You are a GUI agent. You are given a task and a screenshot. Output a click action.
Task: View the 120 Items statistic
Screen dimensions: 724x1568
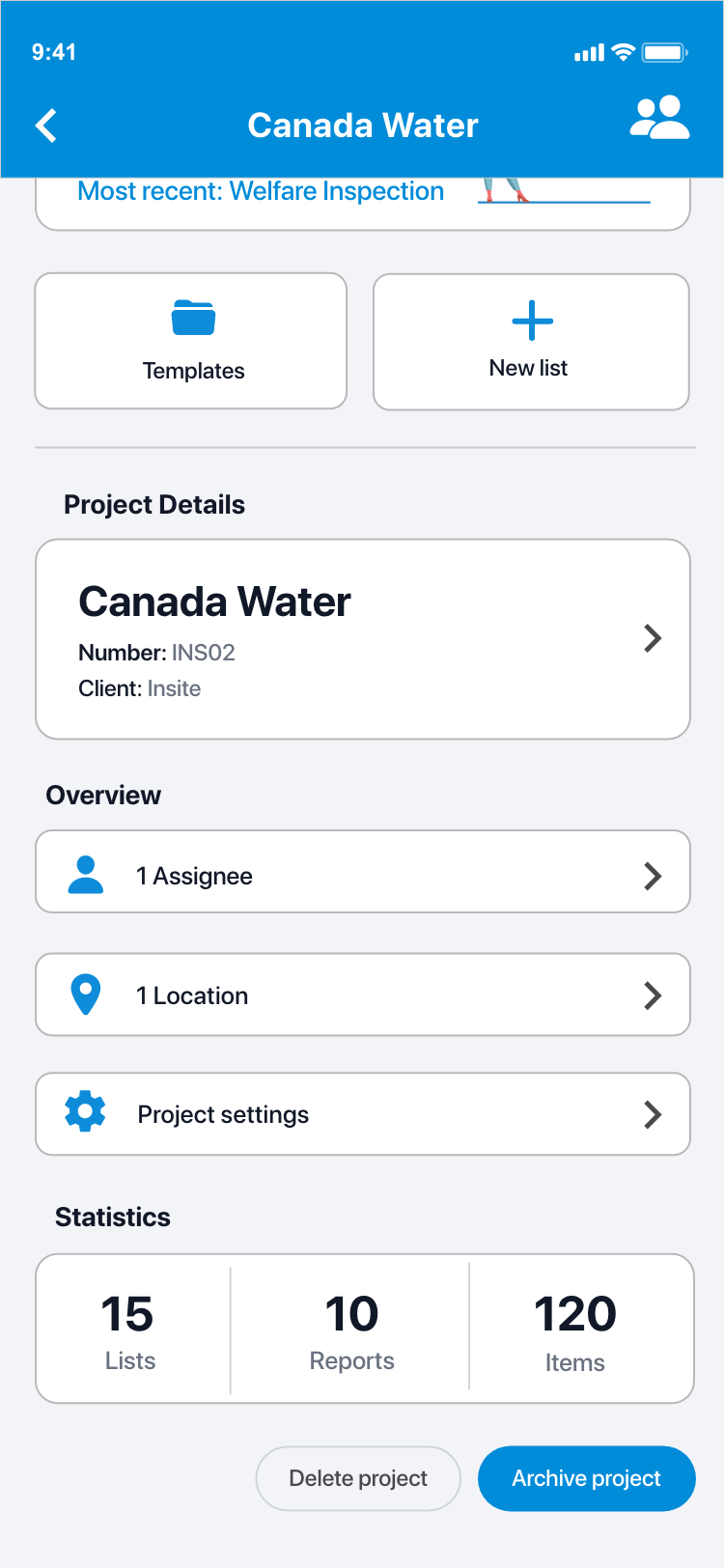pyautogui.click(x=575, y=1330)
